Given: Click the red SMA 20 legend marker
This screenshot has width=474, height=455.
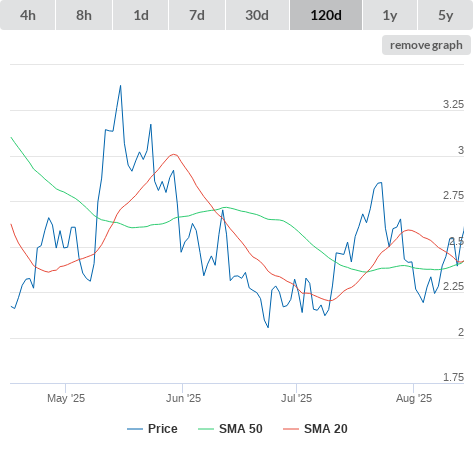Looking at the screenshot, I should click(291, 429).
